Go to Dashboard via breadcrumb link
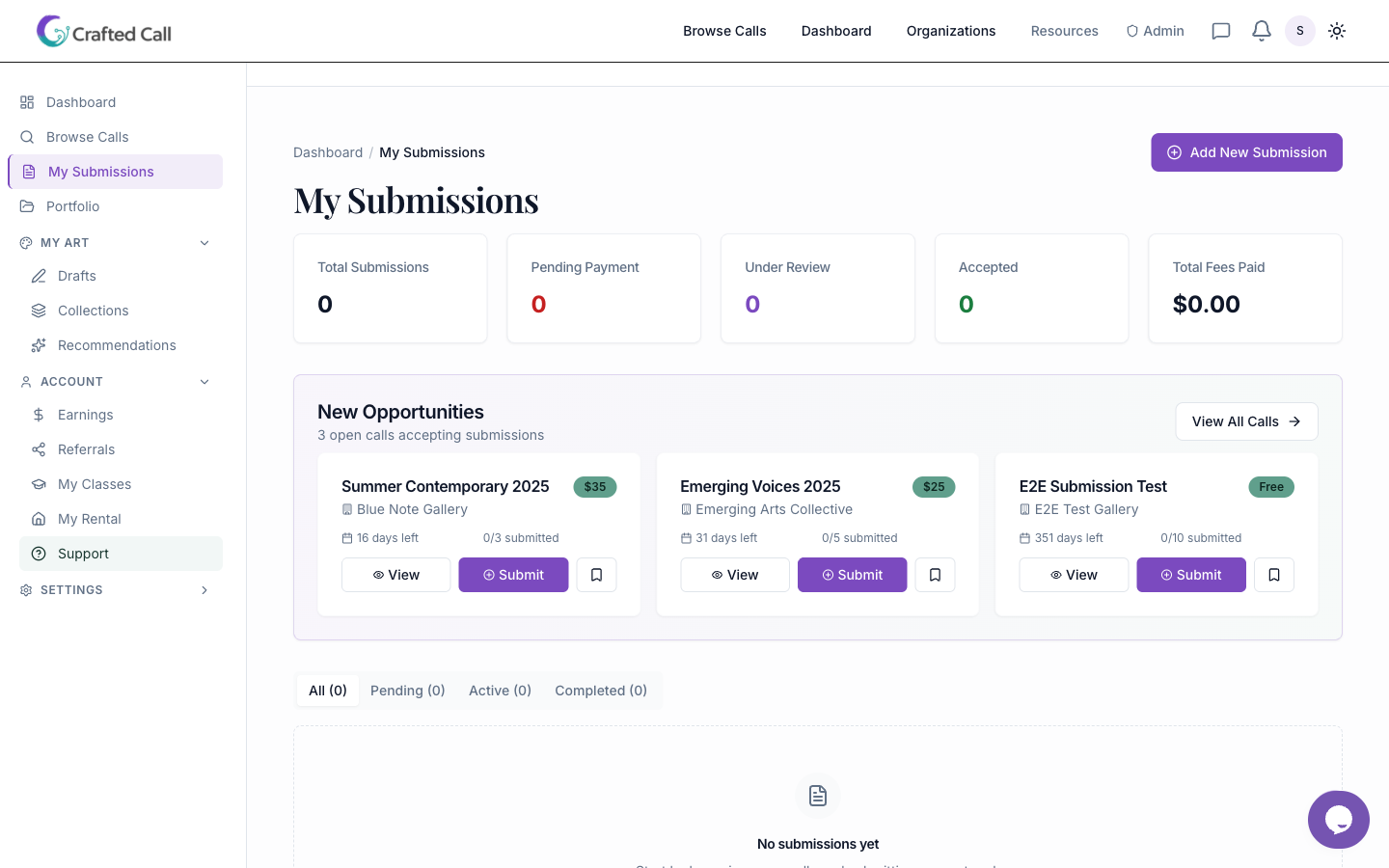Image resolution: width=1389 pixels, height=868 pixels. pyautogui.click(x=328, y=152)
